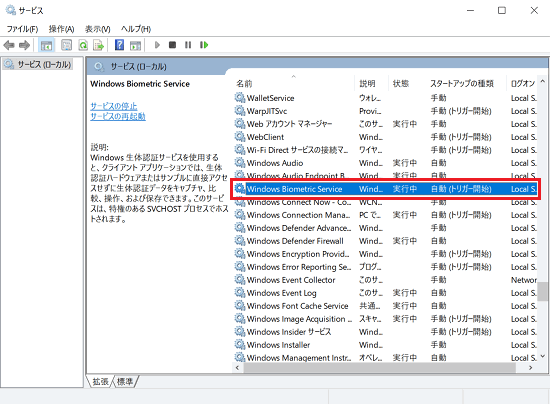Click the Refresh toolbar icon
The height and width of the screenshot is (404, 550).
click(83, 45)
